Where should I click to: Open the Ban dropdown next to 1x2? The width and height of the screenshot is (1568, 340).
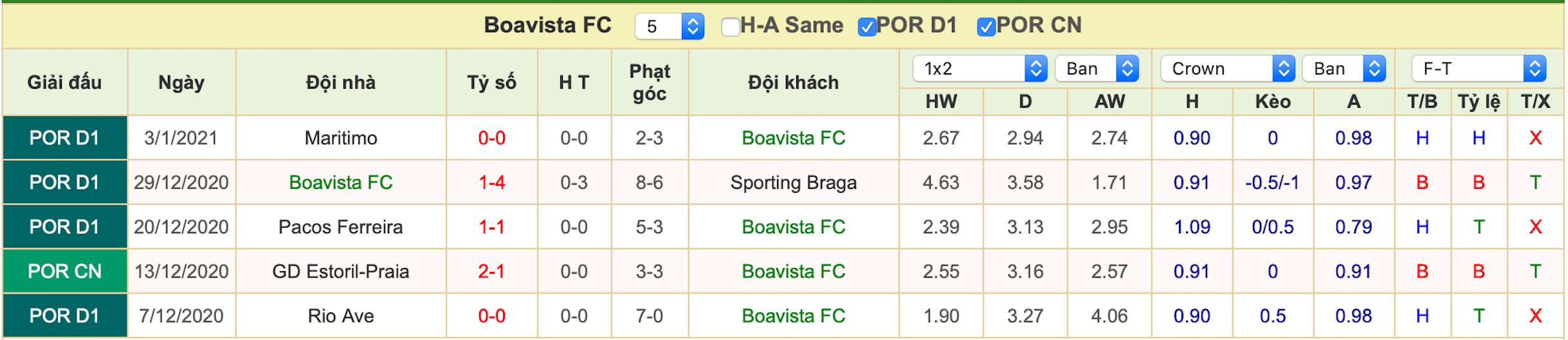[x=1097, y=69]
